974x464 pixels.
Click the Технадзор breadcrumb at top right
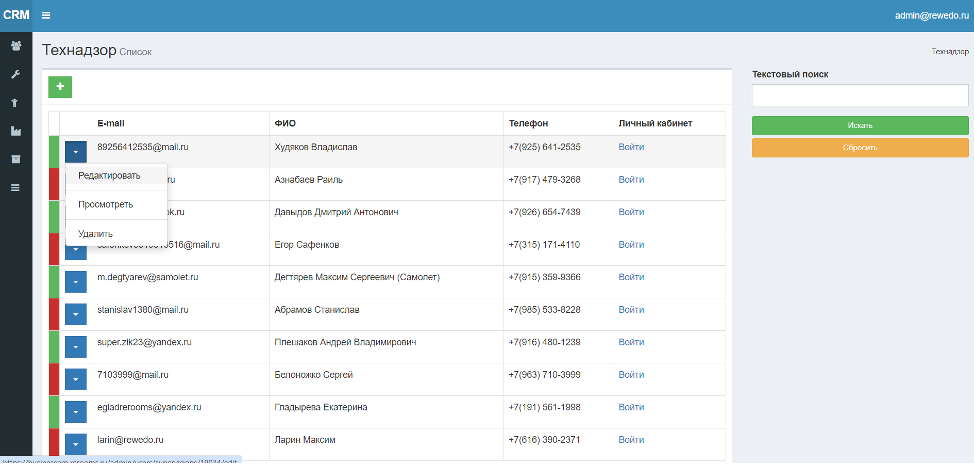pyautogui.click(x=950, y=52)
